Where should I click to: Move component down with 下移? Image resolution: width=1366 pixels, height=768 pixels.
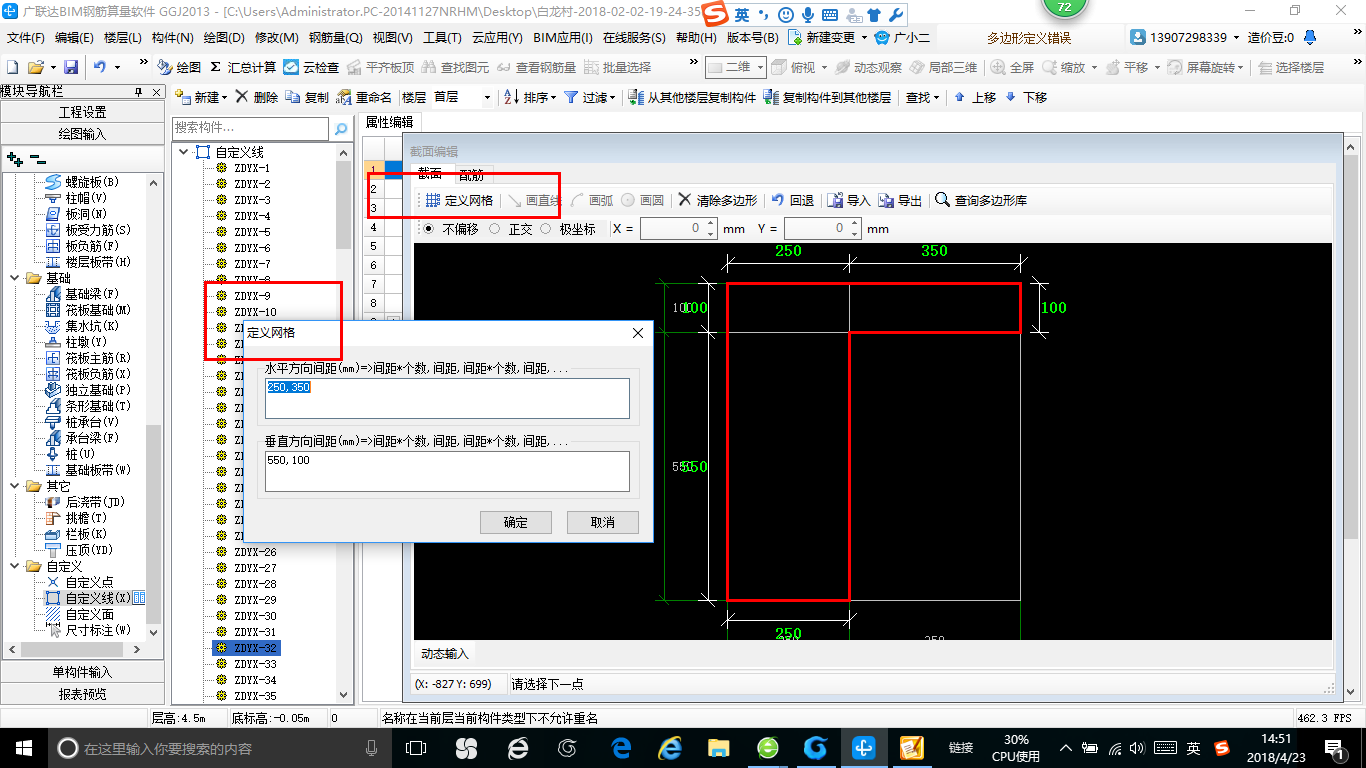[1026, 97]
